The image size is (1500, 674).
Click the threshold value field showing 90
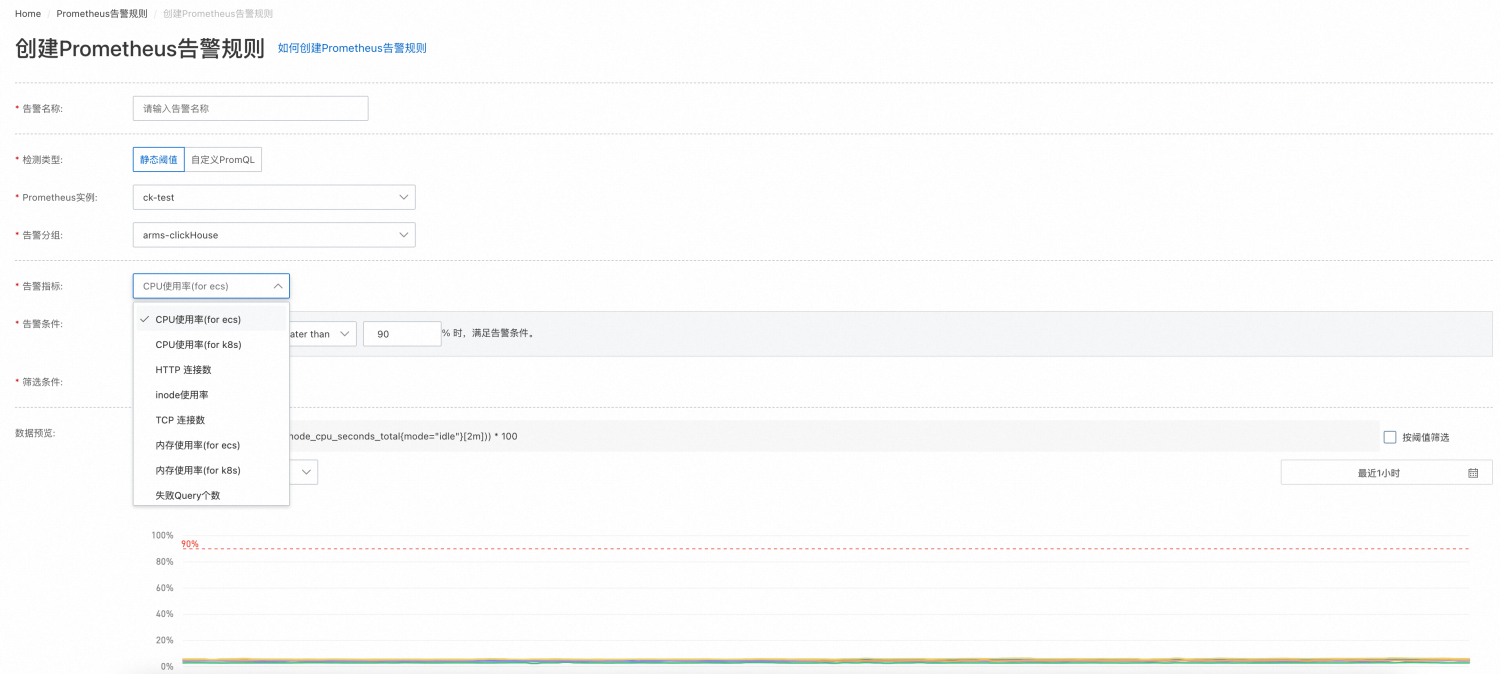402,334
